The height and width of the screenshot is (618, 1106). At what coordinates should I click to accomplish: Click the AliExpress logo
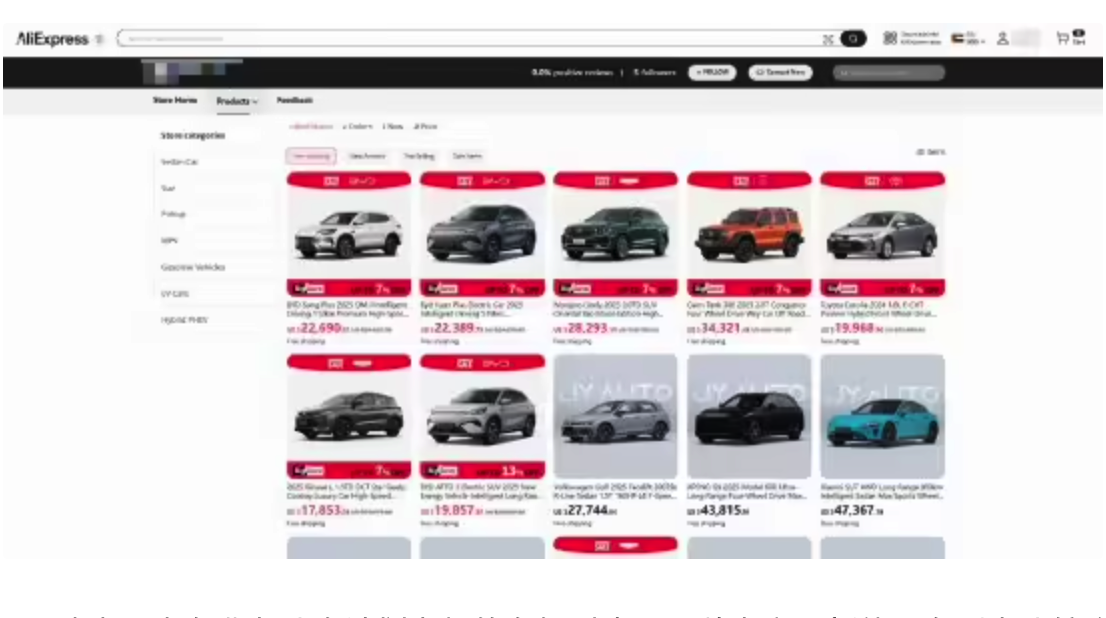click(52, 39)
